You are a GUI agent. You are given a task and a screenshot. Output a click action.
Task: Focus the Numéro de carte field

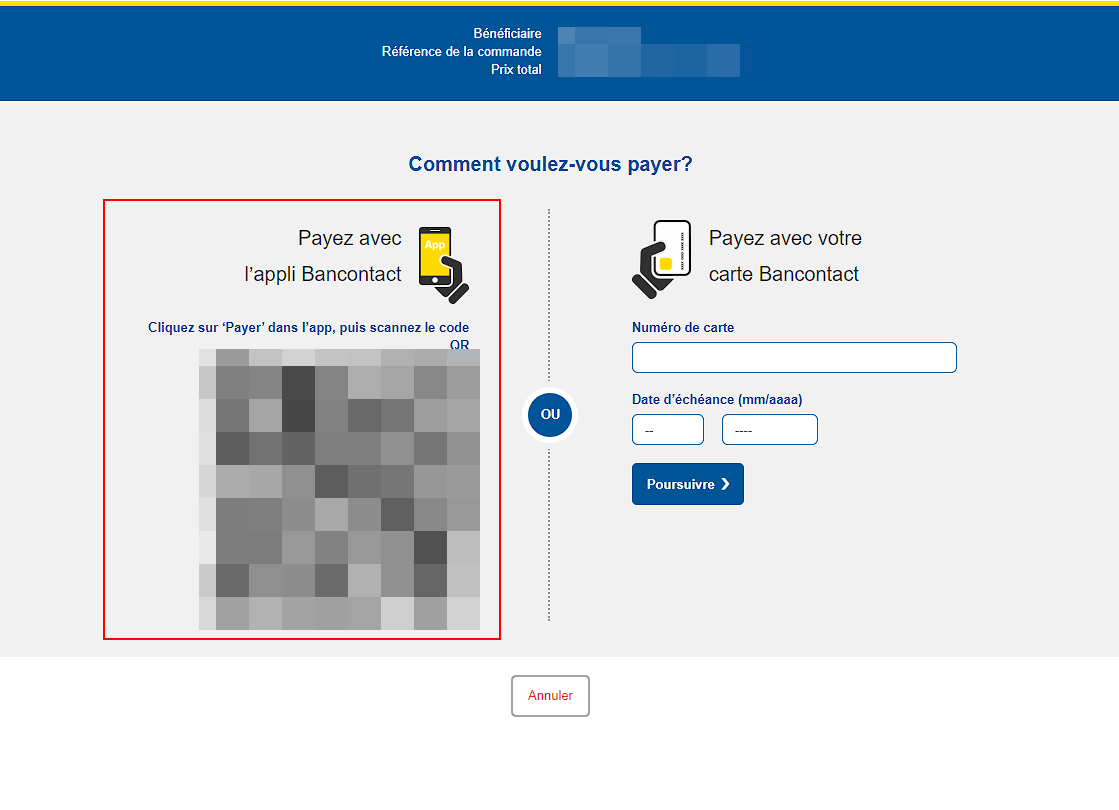pos(794,358)
